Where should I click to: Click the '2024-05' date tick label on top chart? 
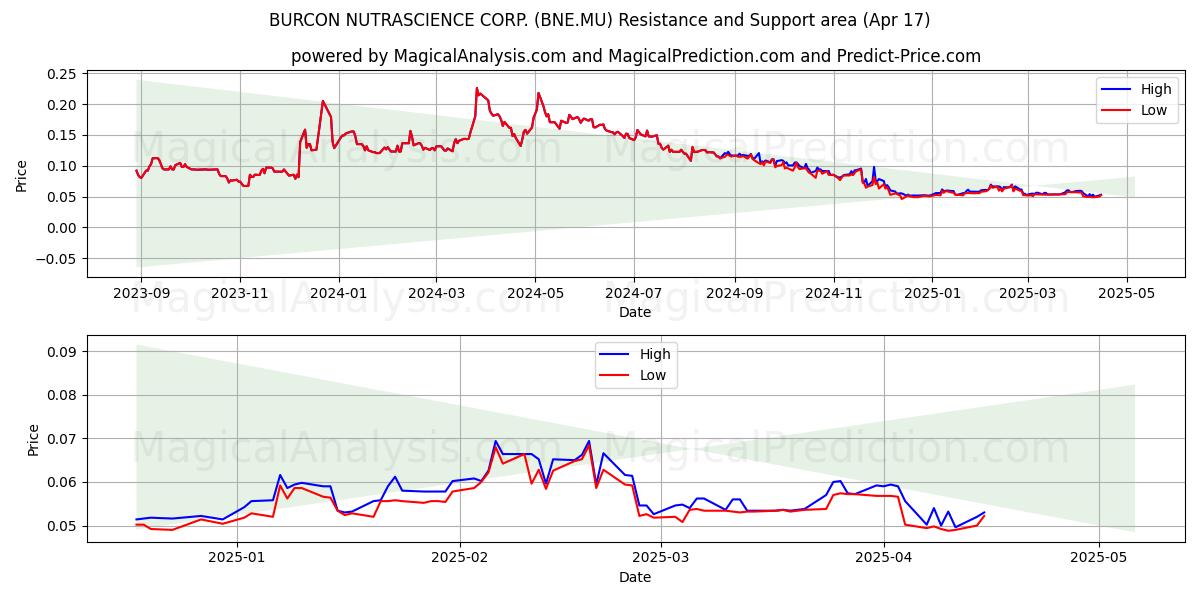[535, 294]
